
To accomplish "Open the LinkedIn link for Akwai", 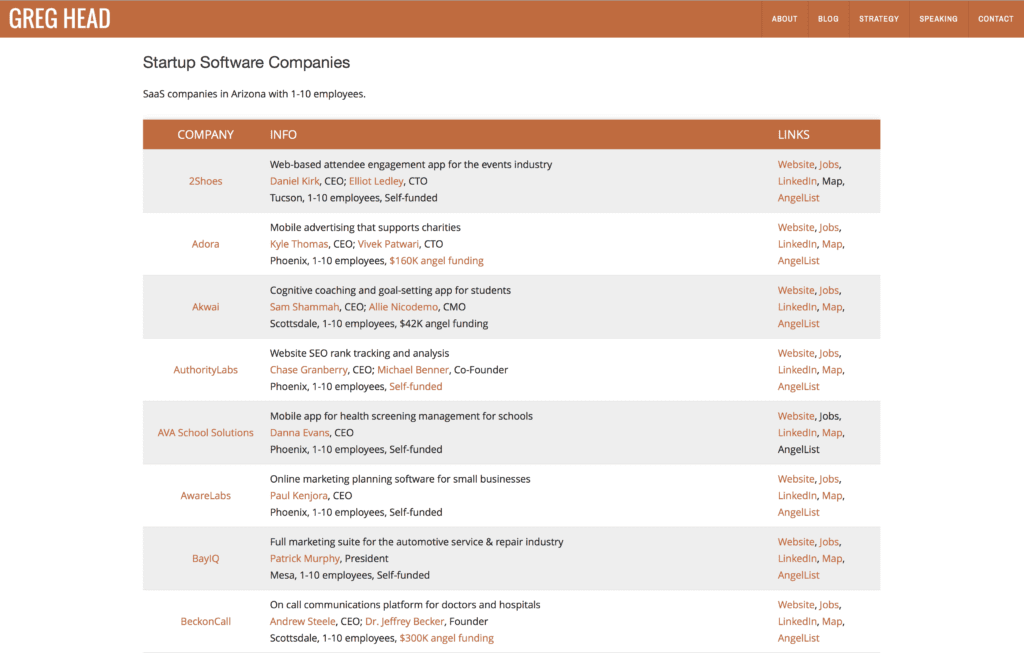I will [x=797, y=306].
